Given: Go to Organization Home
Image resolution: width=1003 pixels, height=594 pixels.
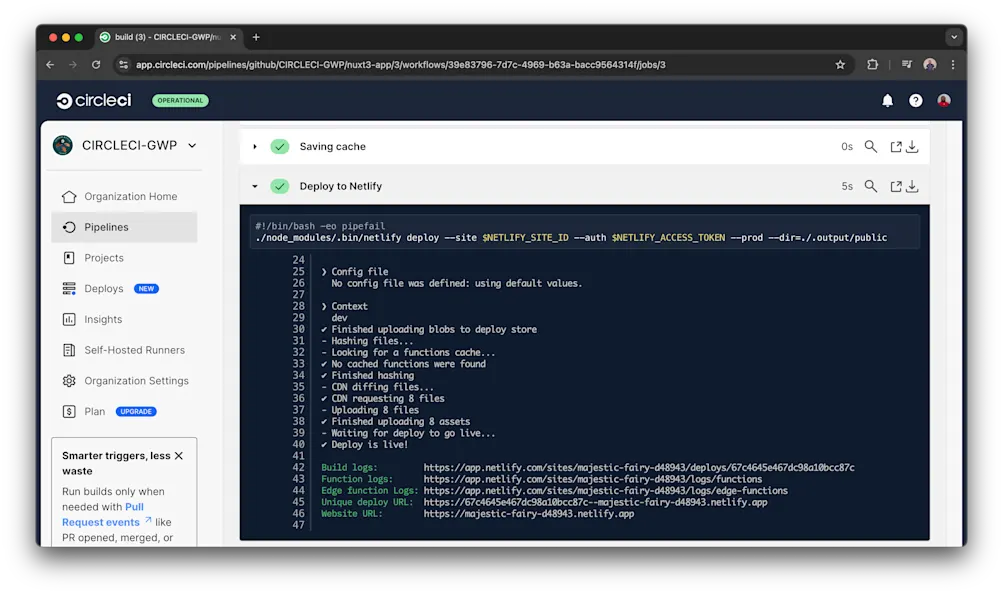Looking at the screenshot, I should pos(124,196).
